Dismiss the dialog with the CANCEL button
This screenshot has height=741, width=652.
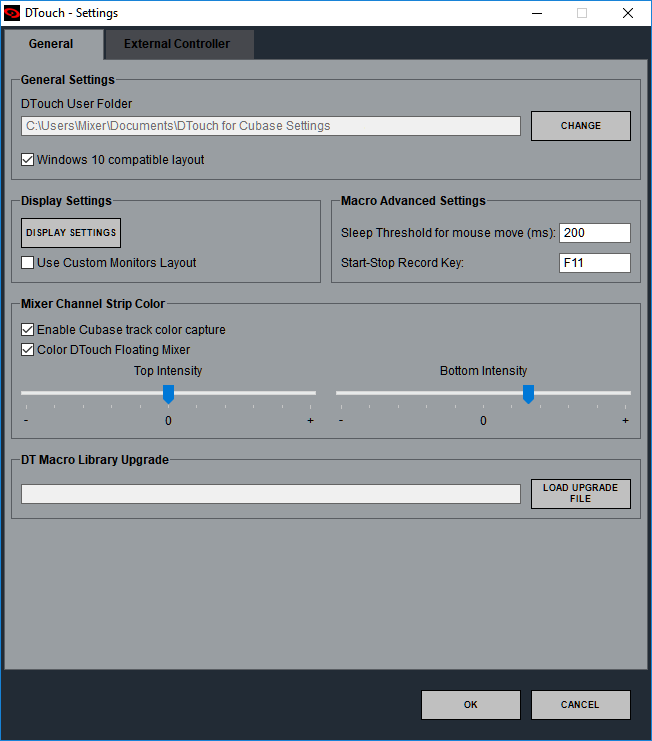pos(580,705)
